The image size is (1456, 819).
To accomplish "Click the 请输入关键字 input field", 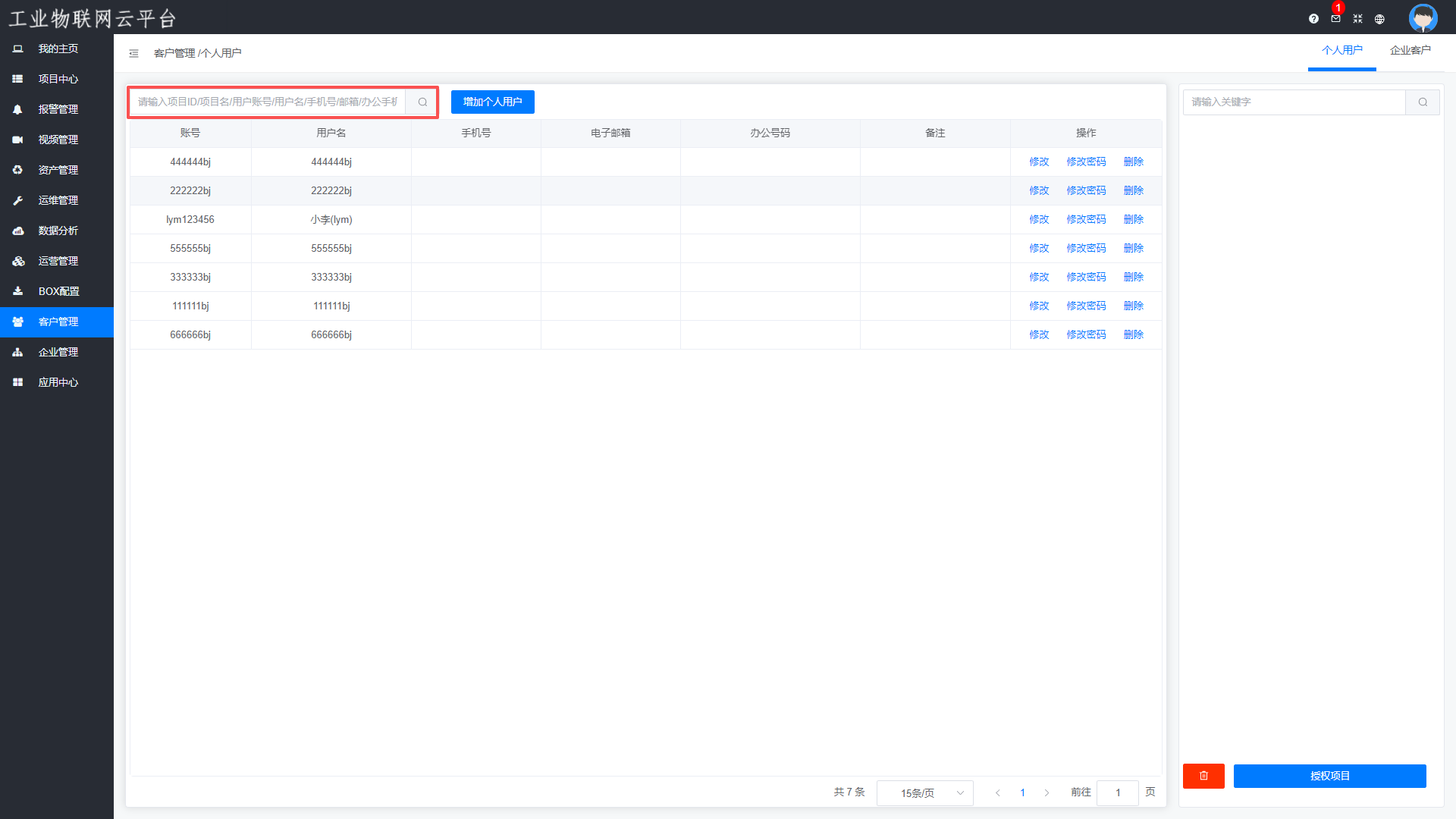I will tap(1294, 102).
